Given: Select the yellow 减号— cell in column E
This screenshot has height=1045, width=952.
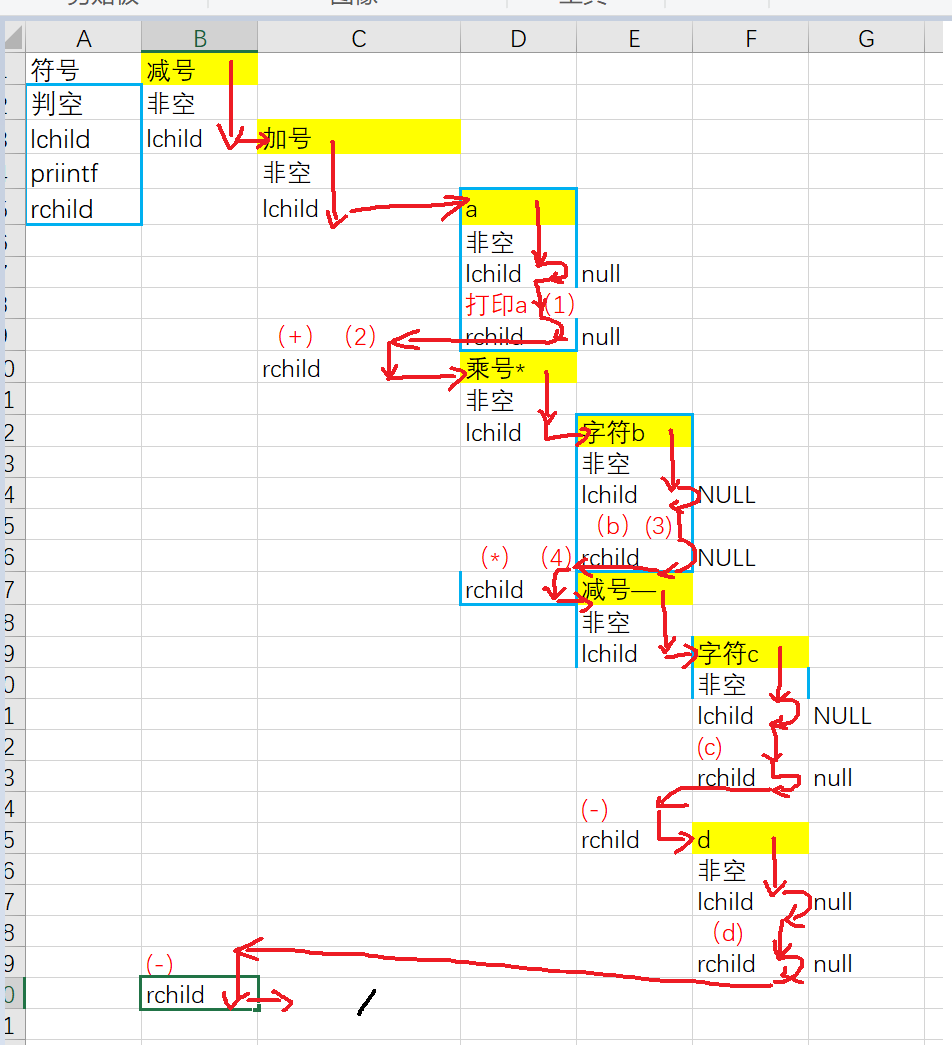Looking at the screenshot, I should 634,589.
